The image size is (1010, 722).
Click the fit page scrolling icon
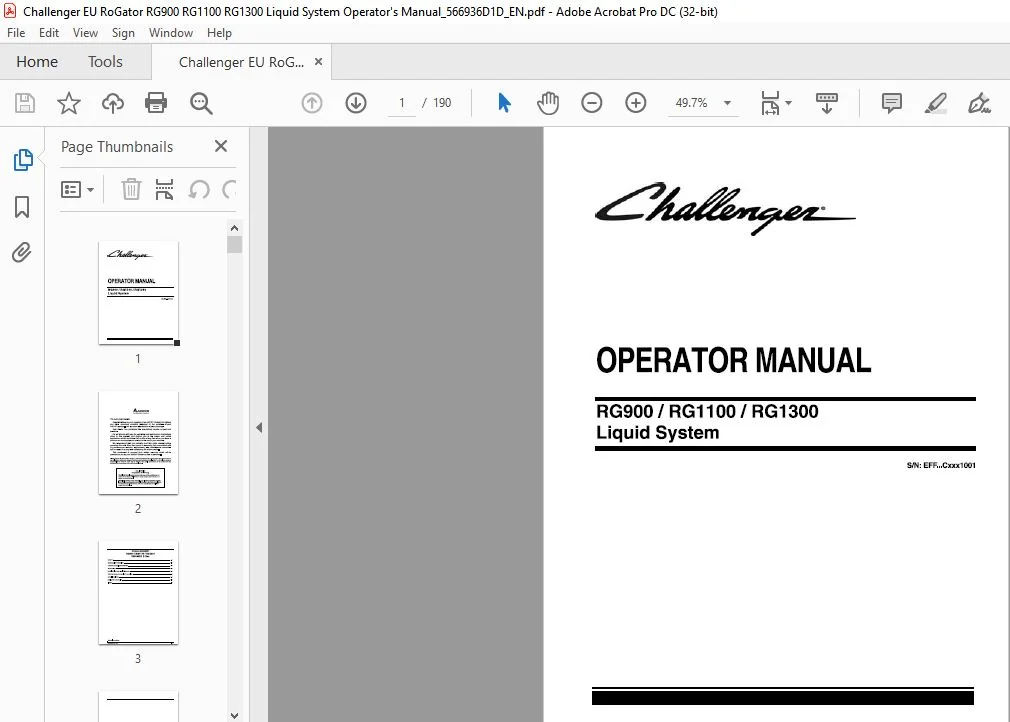(x=770, y=103)
